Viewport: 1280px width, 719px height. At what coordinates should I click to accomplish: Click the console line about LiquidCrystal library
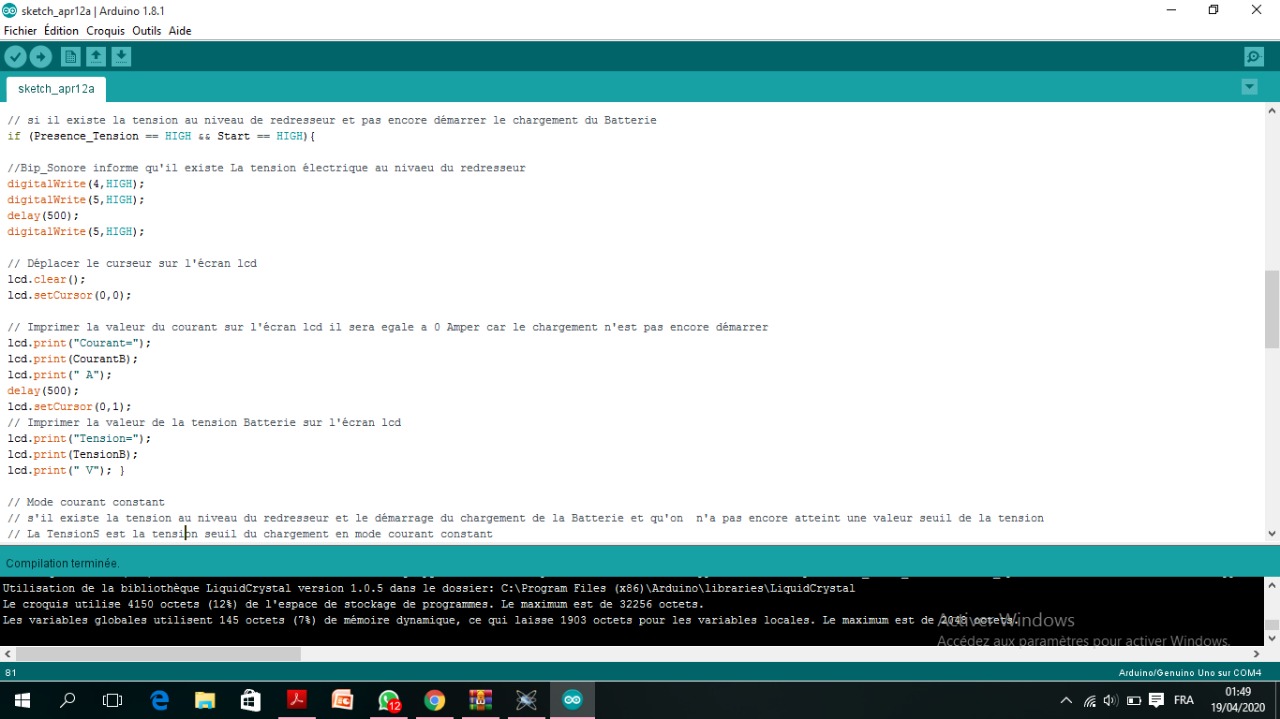coord(429,588)
